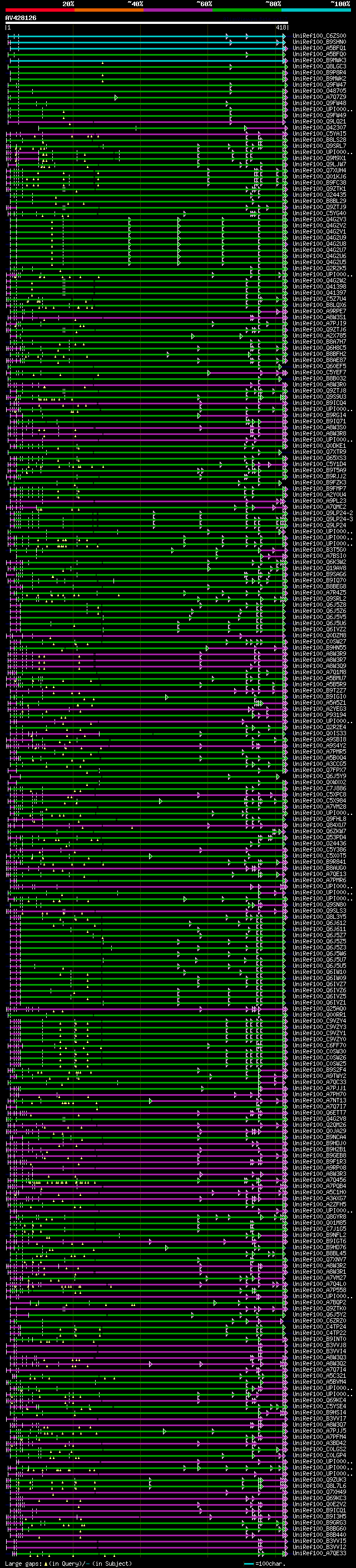This screenshot has height=1568, width=356.
Task: Select the UniRef100_A8W3S1 label
Action: click(319, 317)
